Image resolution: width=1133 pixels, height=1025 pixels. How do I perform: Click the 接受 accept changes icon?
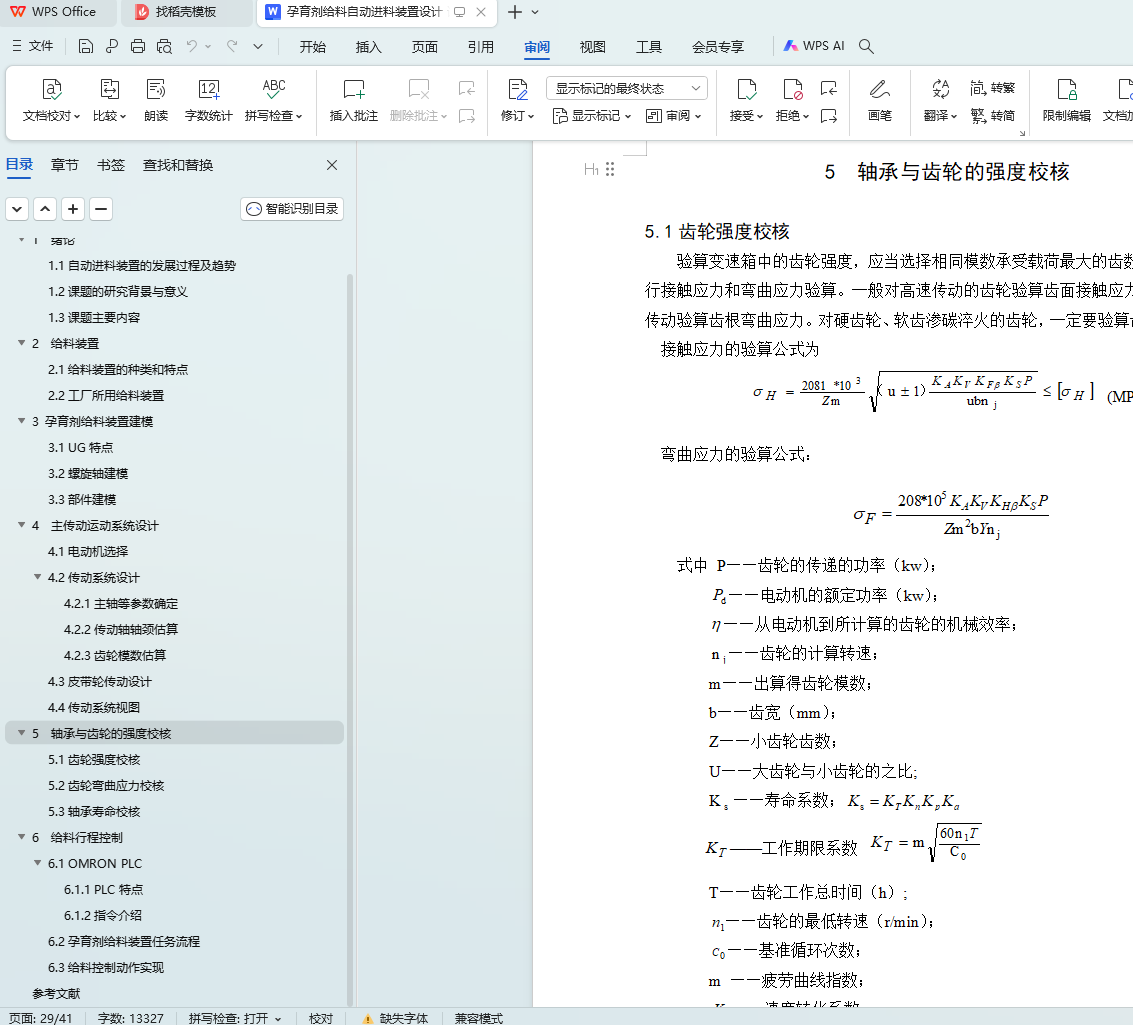746,89
